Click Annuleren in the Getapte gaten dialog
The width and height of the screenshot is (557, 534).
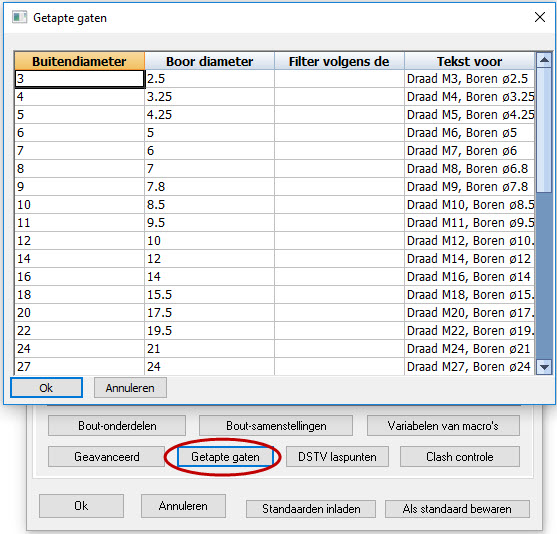[x=130, y=388]
